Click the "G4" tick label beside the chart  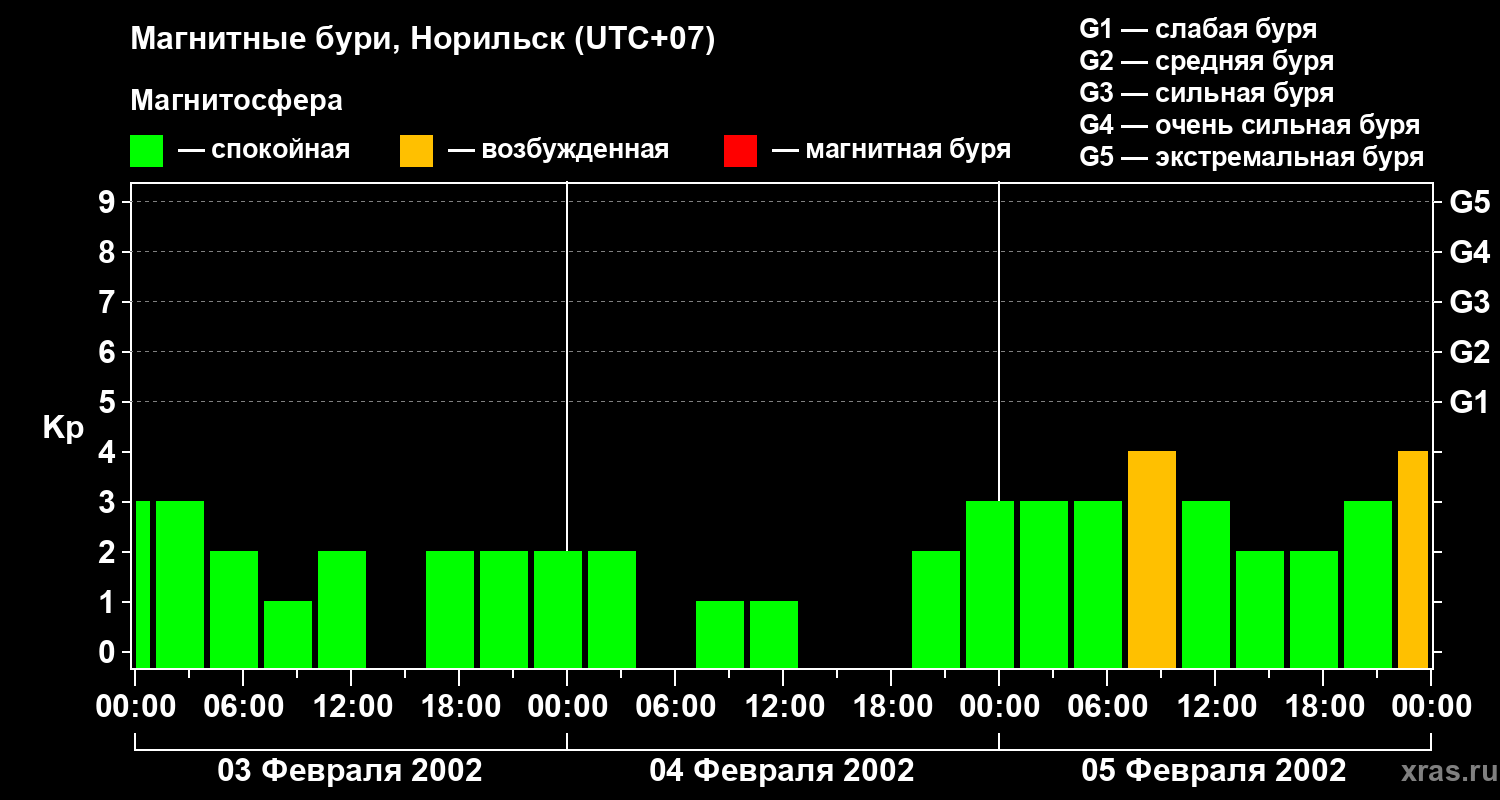(1469, 252)
